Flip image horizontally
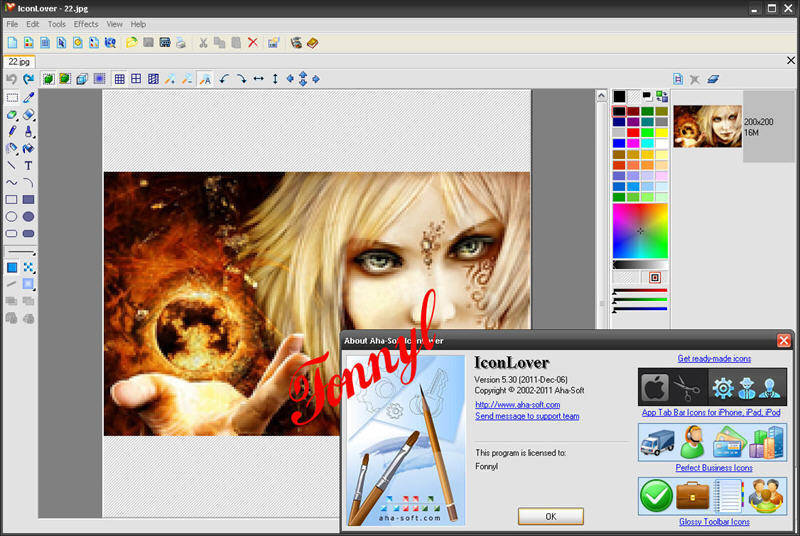The height and width of the screenshot is (536, 800). tap(259, 79)
